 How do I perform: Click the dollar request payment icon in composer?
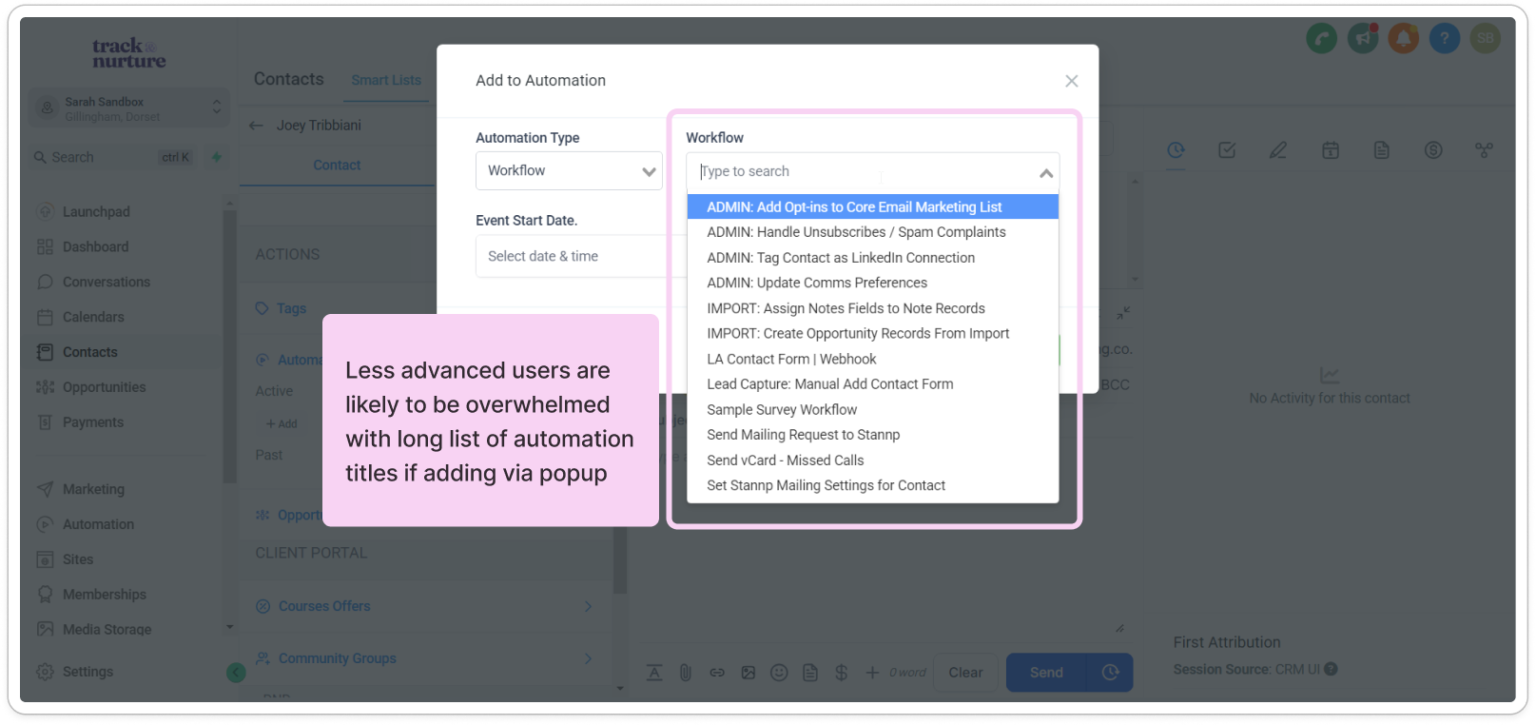[x=841, y=673]
